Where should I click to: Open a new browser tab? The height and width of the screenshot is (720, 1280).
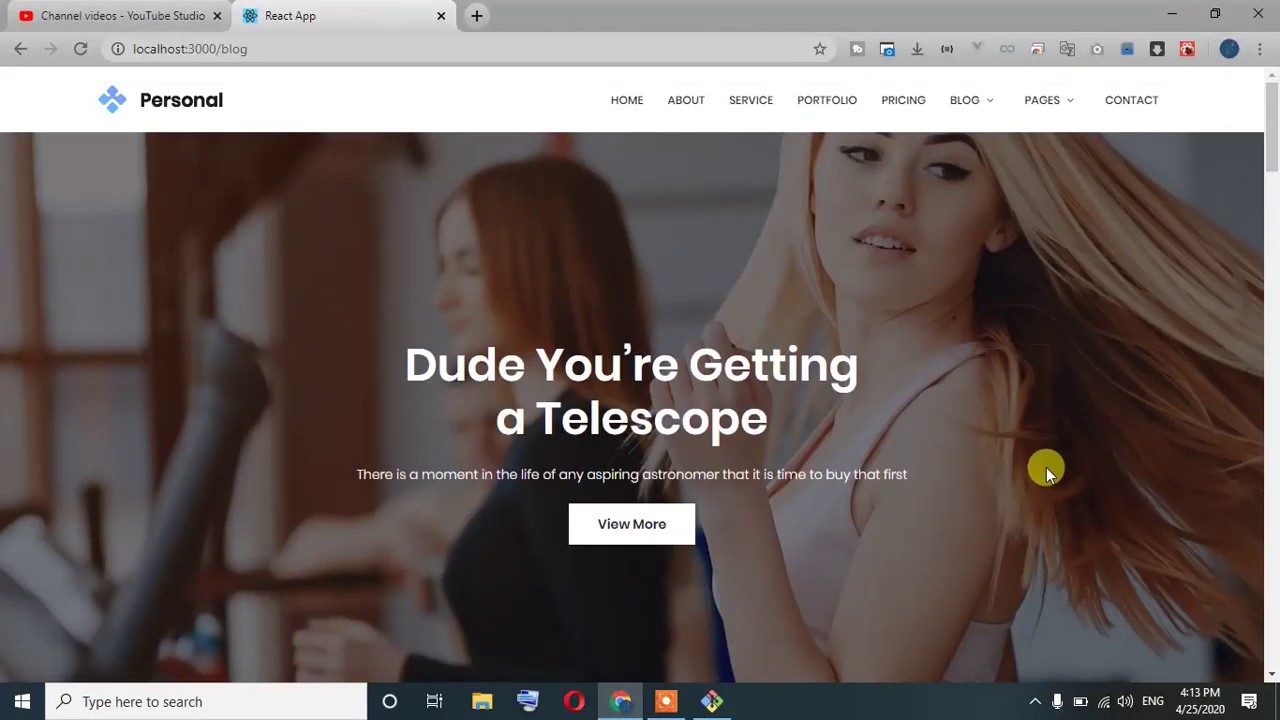click(477, 16)
